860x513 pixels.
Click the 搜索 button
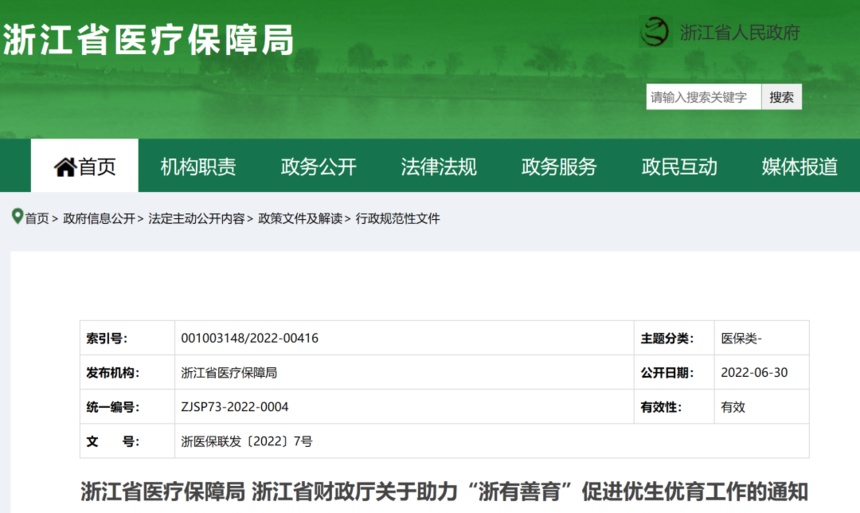tap(782, 97)
